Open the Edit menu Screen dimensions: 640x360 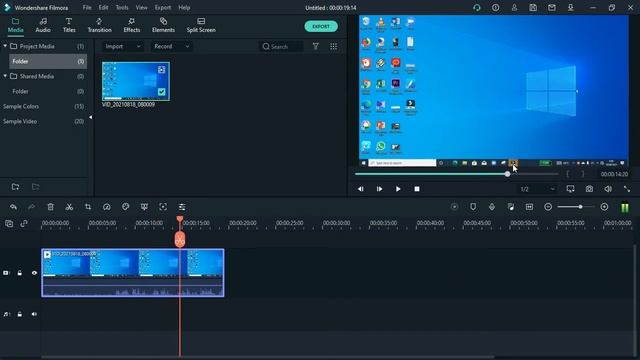[x=103, y=7]
